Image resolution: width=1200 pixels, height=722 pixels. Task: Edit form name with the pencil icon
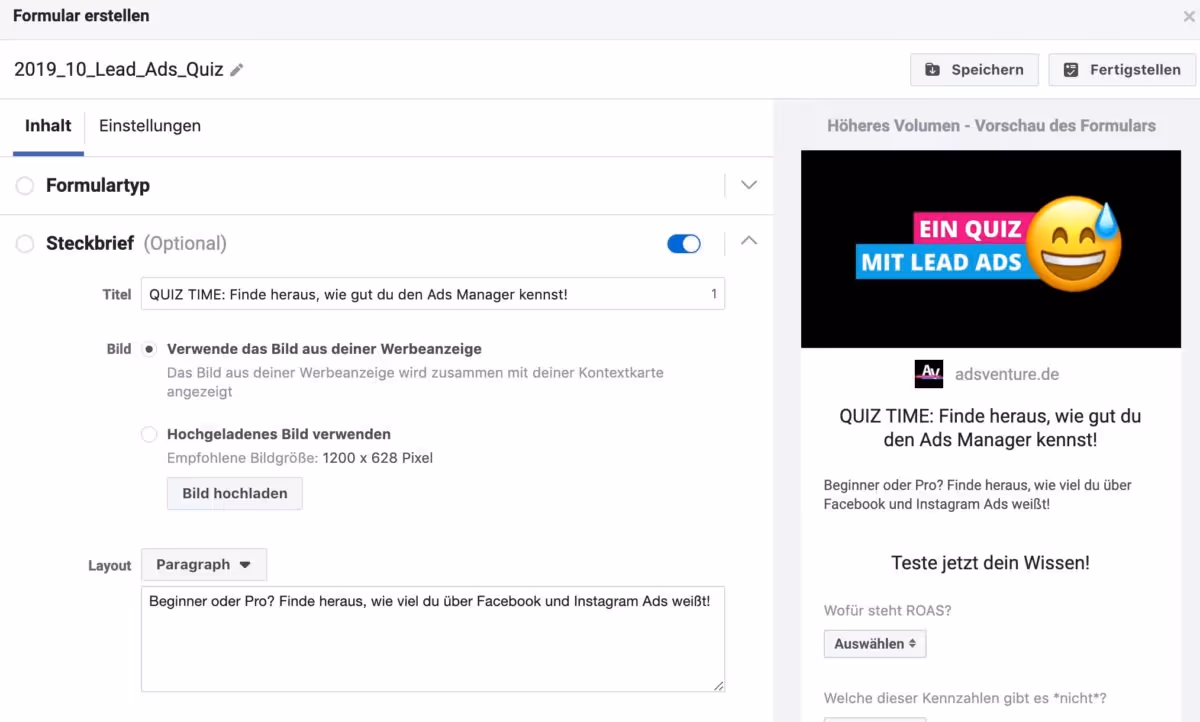237,70
